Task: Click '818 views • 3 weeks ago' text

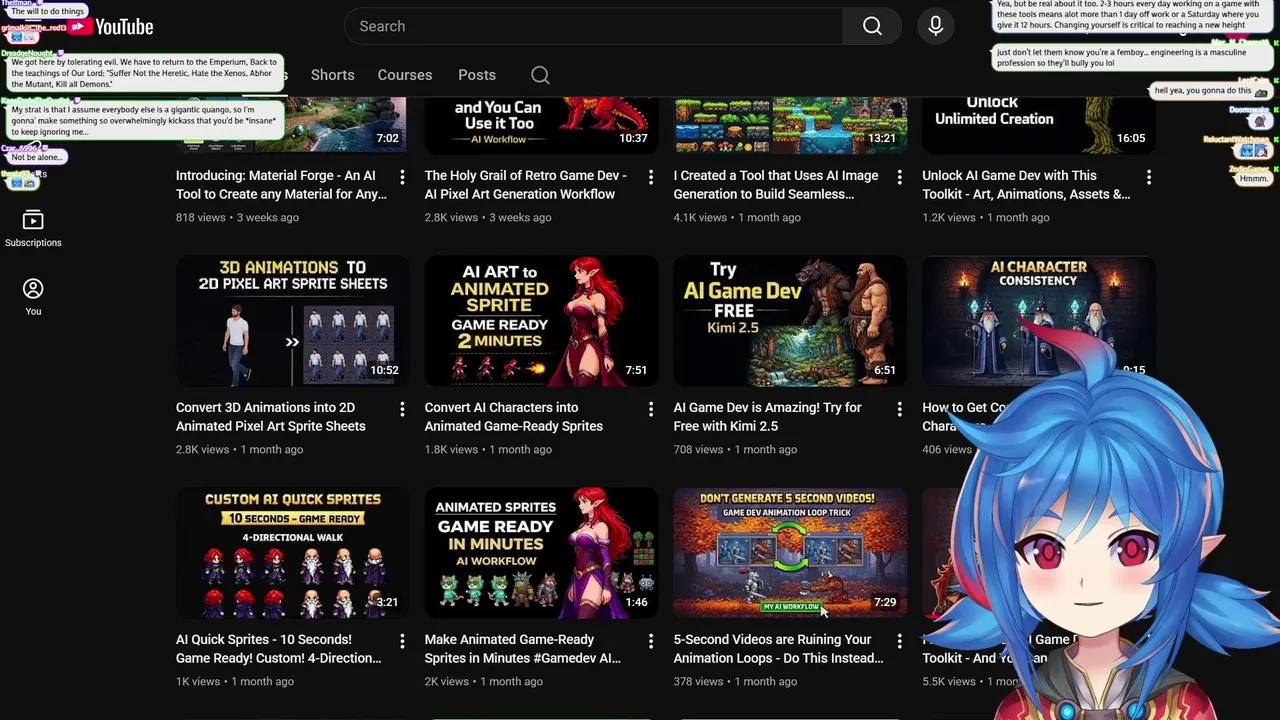Action: pos(237,217)
